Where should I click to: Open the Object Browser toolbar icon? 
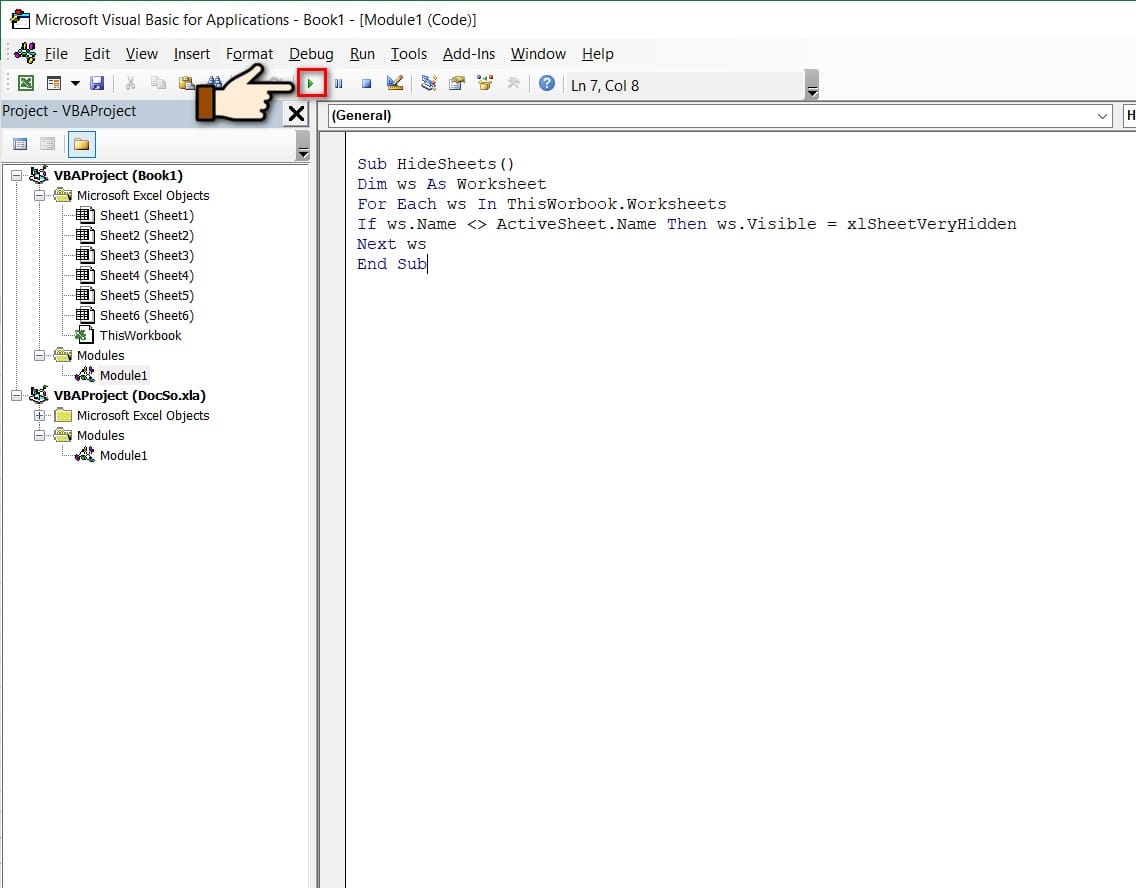coord(485,84)
